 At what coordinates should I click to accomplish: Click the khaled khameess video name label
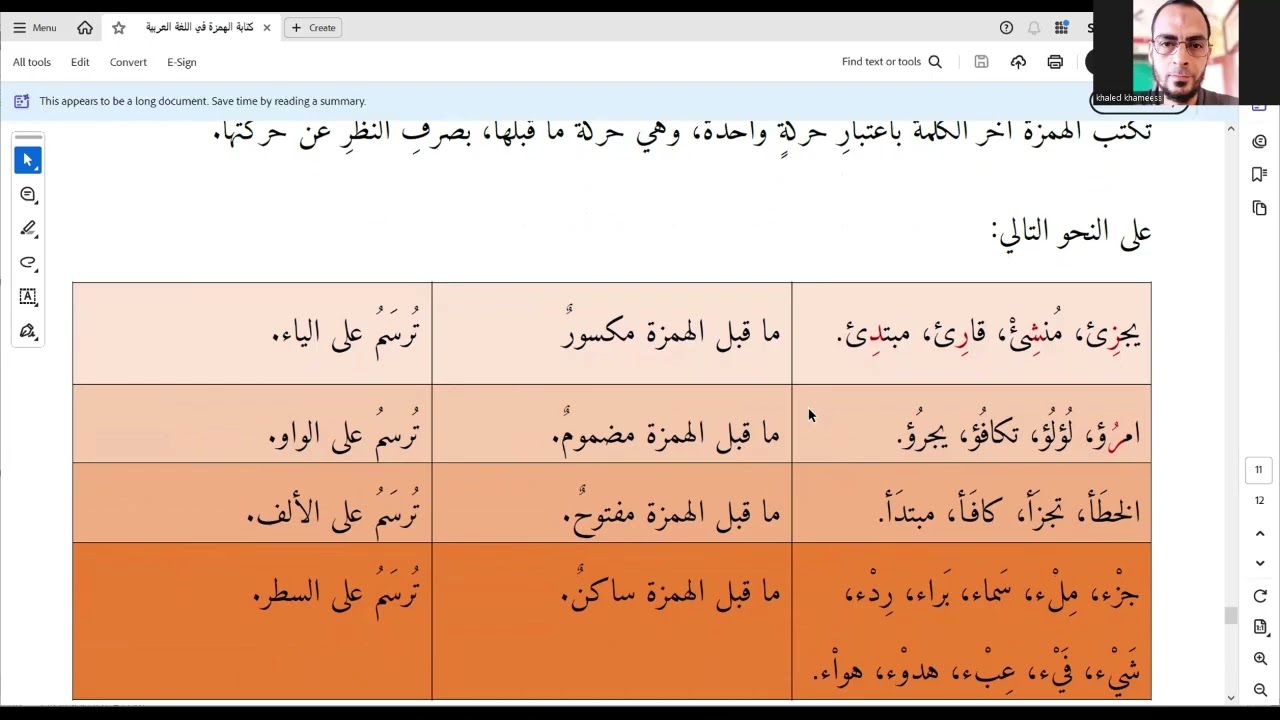point(1128,98)
